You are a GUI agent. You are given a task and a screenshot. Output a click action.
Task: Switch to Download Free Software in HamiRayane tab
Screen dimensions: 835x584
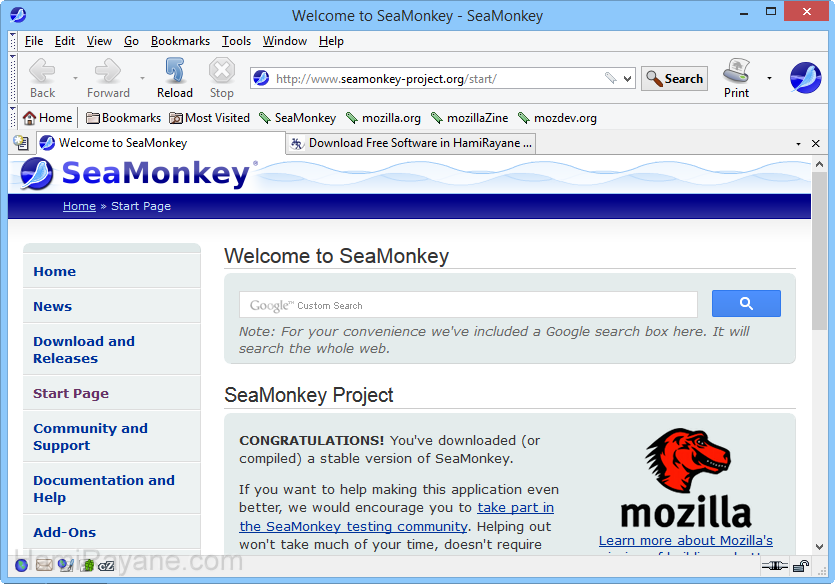point(411,143)
